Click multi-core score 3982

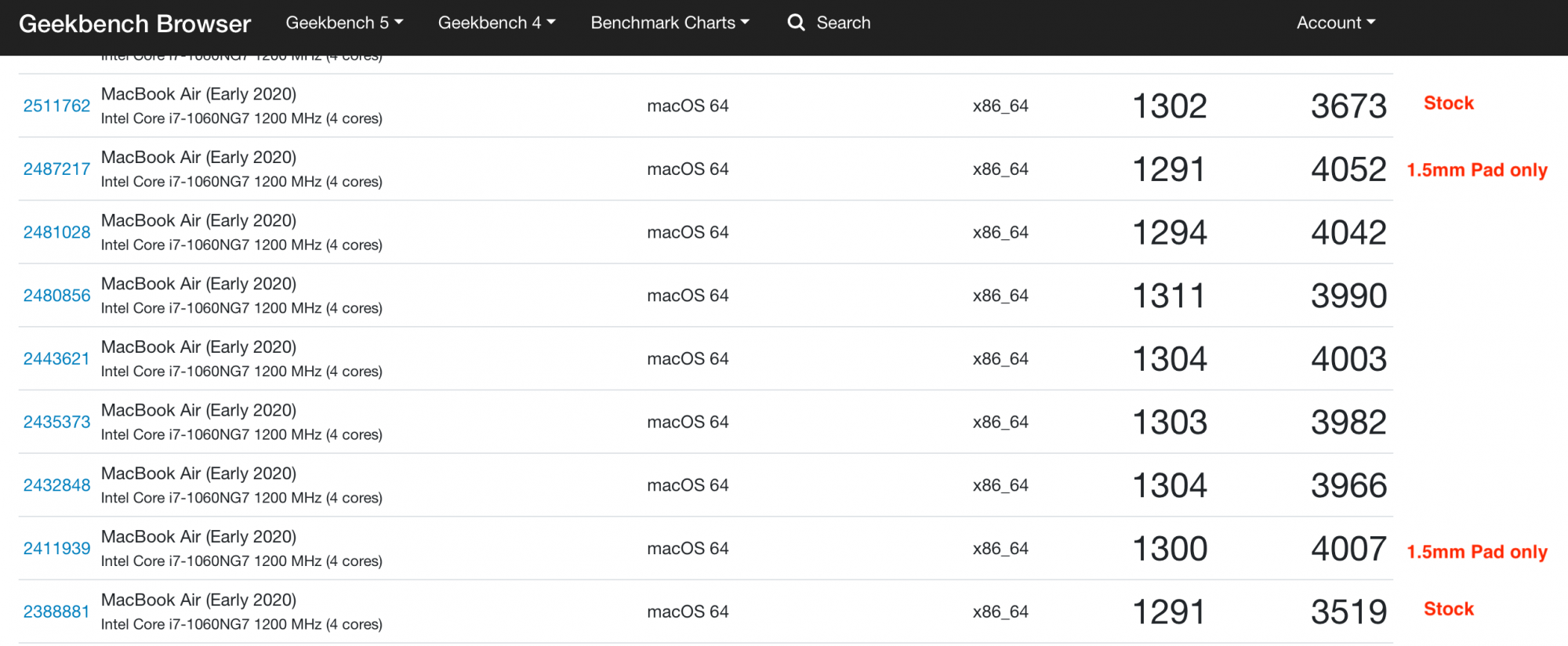1348,422
